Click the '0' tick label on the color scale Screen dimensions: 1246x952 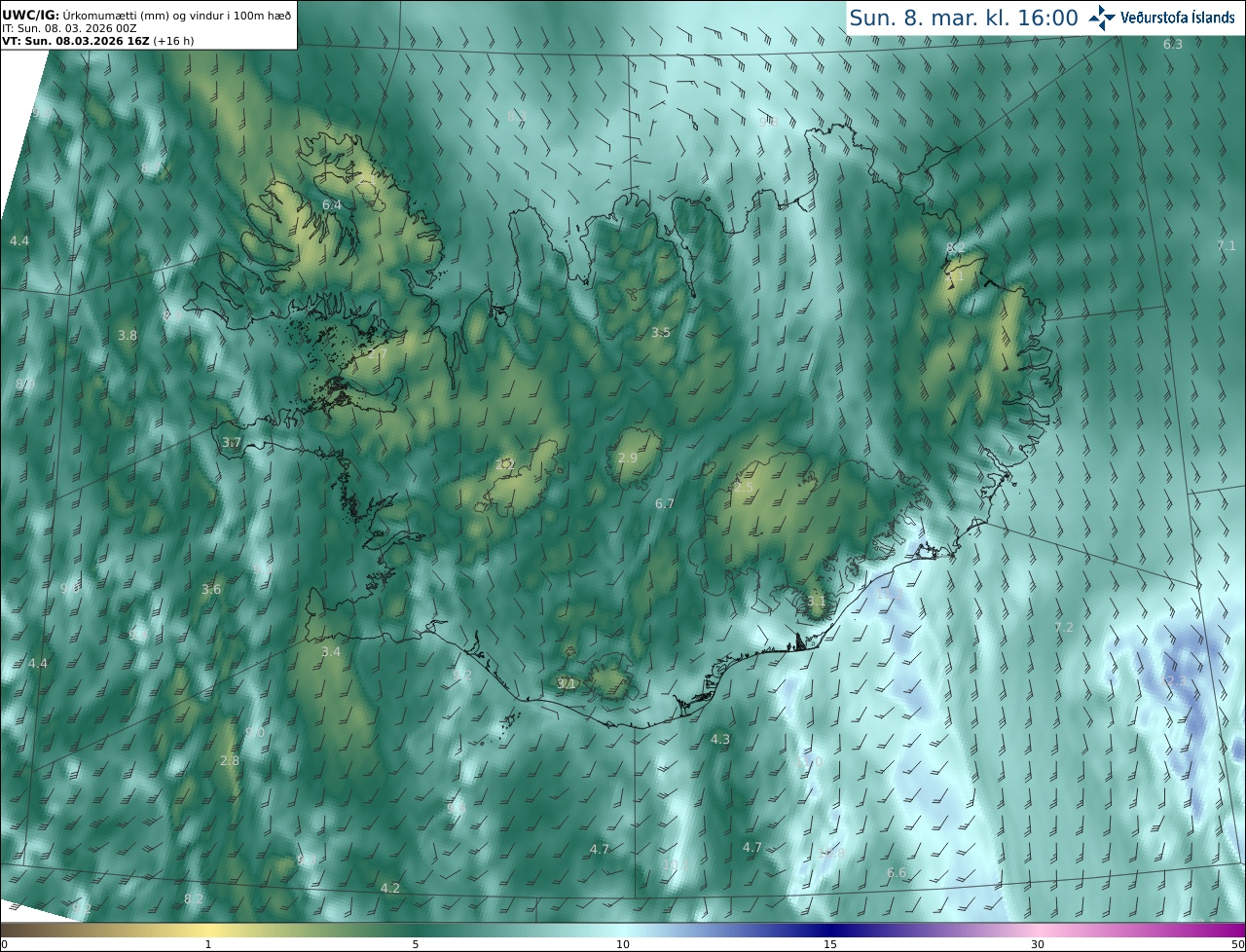click(4, 944)
